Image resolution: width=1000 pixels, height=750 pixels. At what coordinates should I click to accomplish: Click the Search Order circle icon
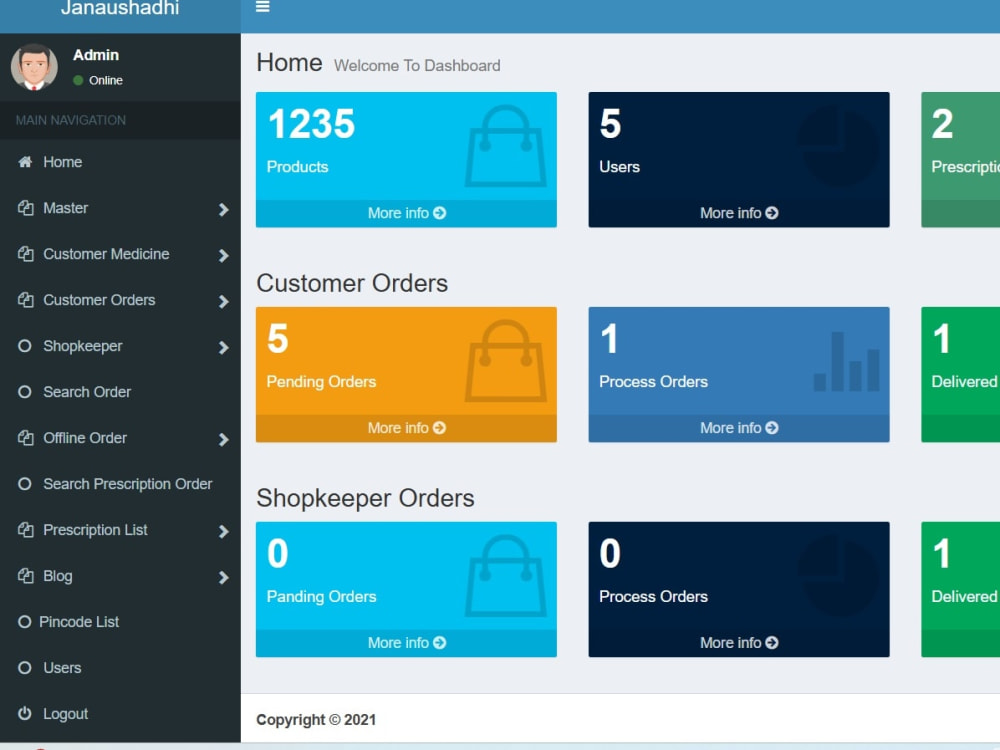tap(24, 392)
